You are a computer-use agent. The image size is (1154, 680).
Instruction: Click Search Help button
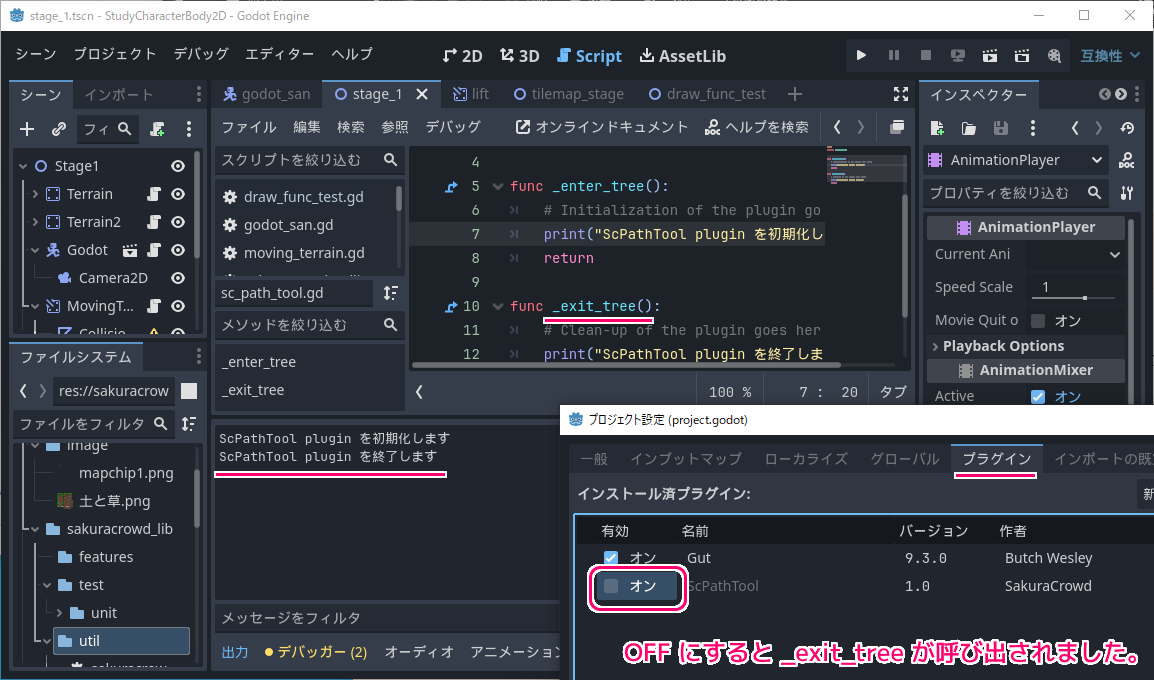point(757,127)
